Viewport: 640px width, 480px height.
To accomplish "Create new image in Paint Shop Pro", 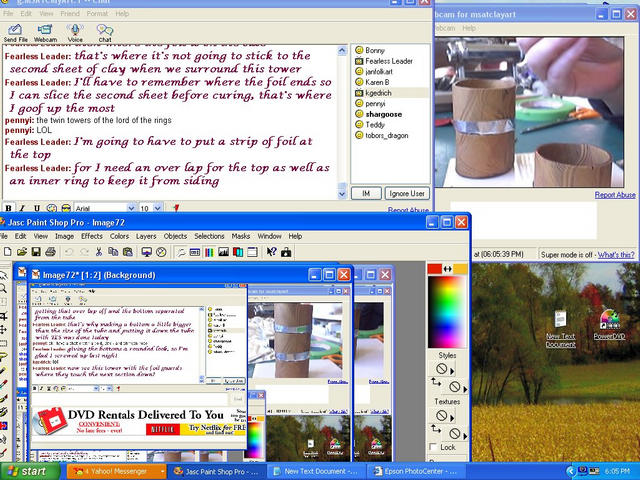I will click(7, 252).
